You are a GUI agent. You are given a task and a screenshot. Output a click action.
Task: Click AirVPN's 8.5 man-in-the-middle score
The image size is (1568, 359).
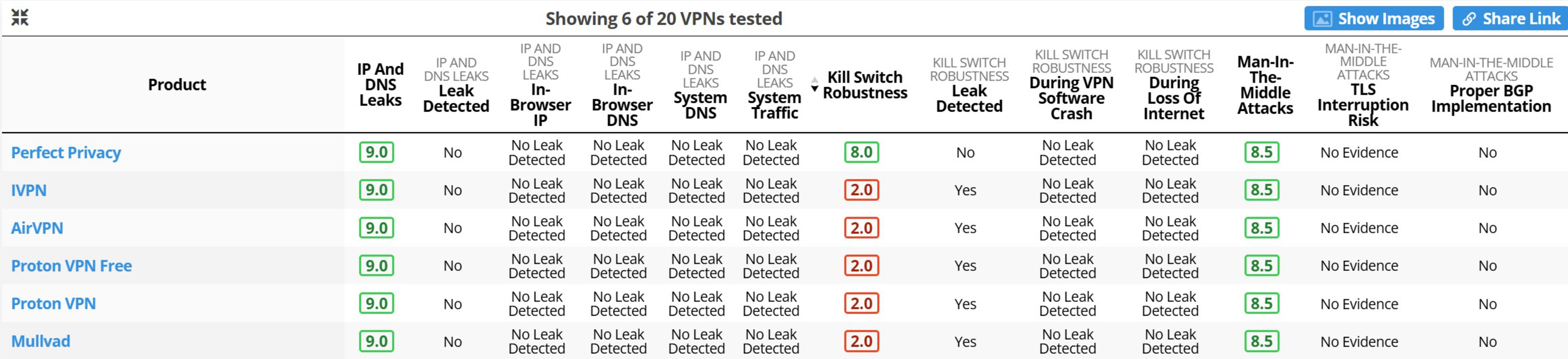(x=1261, y=228)
